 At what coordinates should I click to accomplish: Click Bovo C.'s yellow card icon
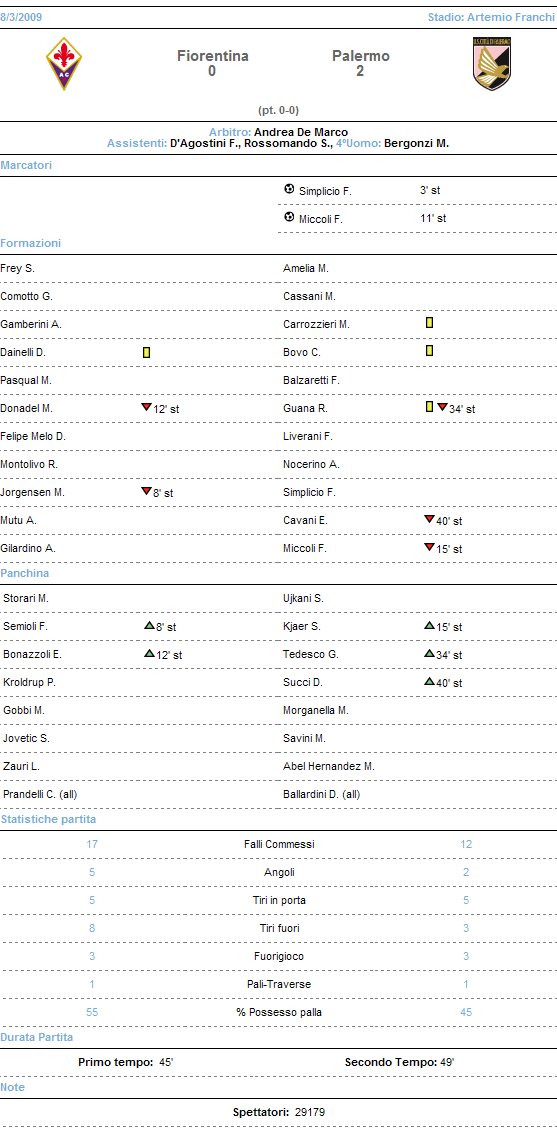click(429, 351)
